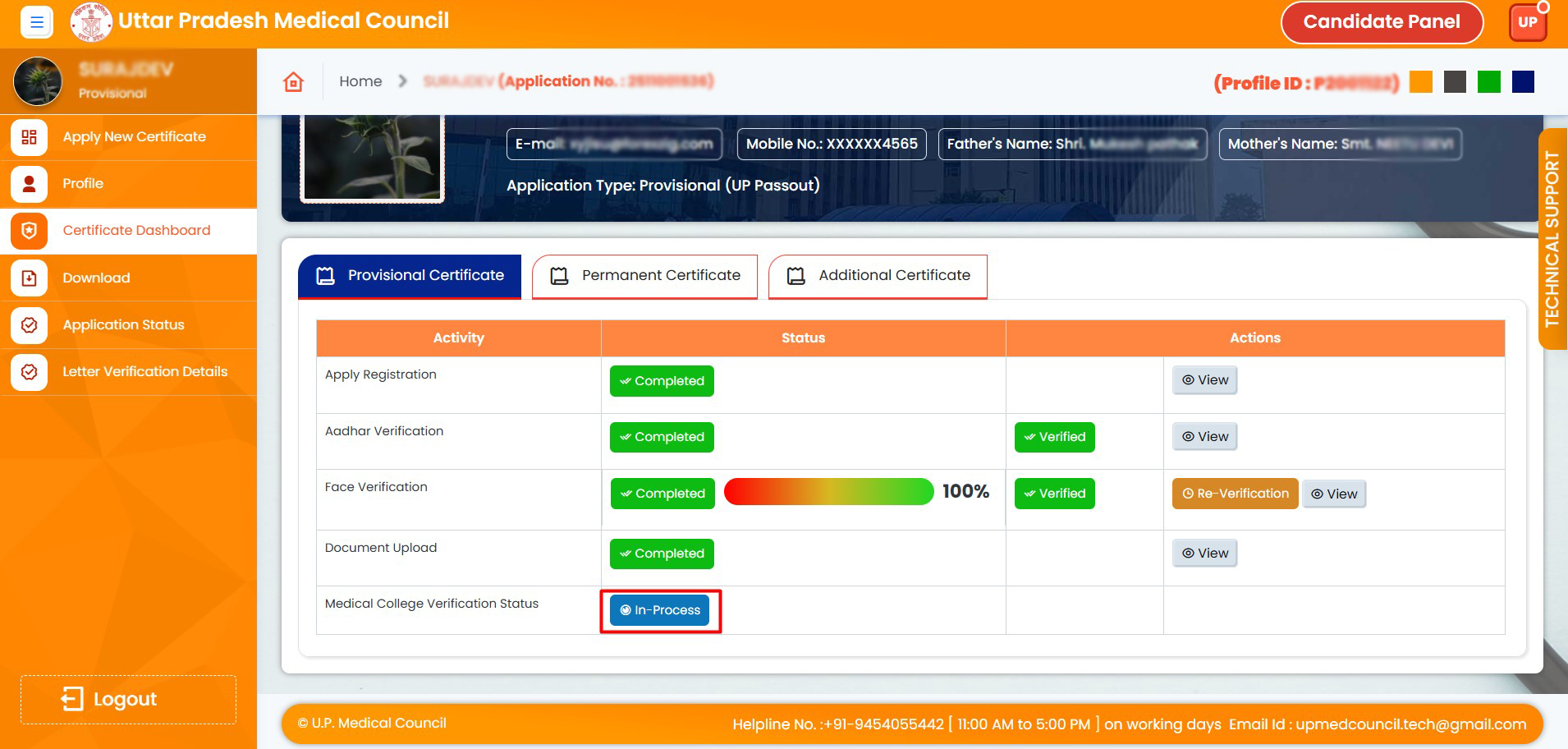Switch to the Additional Certificate tab
1568x749 pixels.
click(878, 276)
